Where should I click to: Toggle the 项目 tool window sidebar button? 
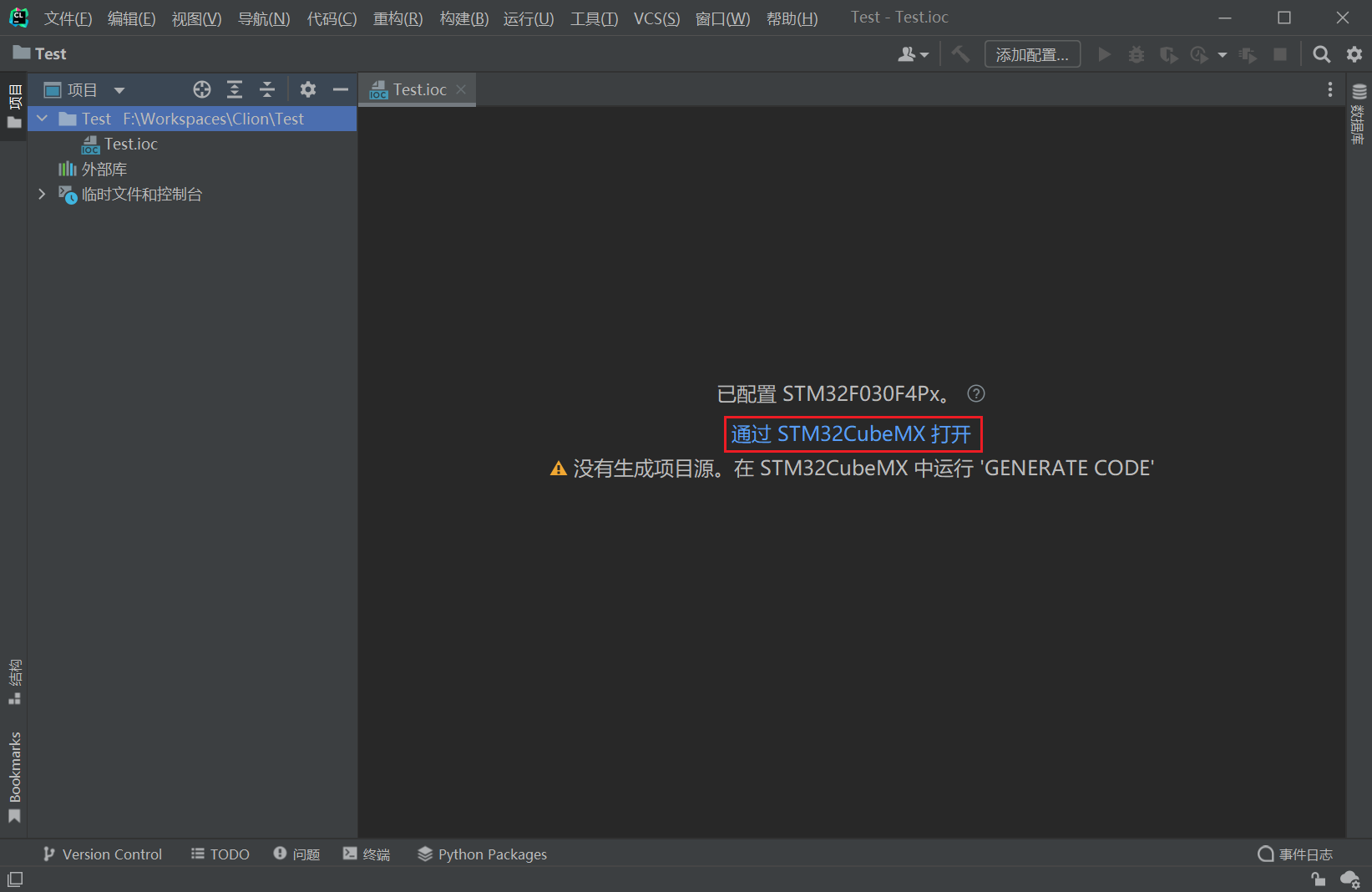click(14, 106)
